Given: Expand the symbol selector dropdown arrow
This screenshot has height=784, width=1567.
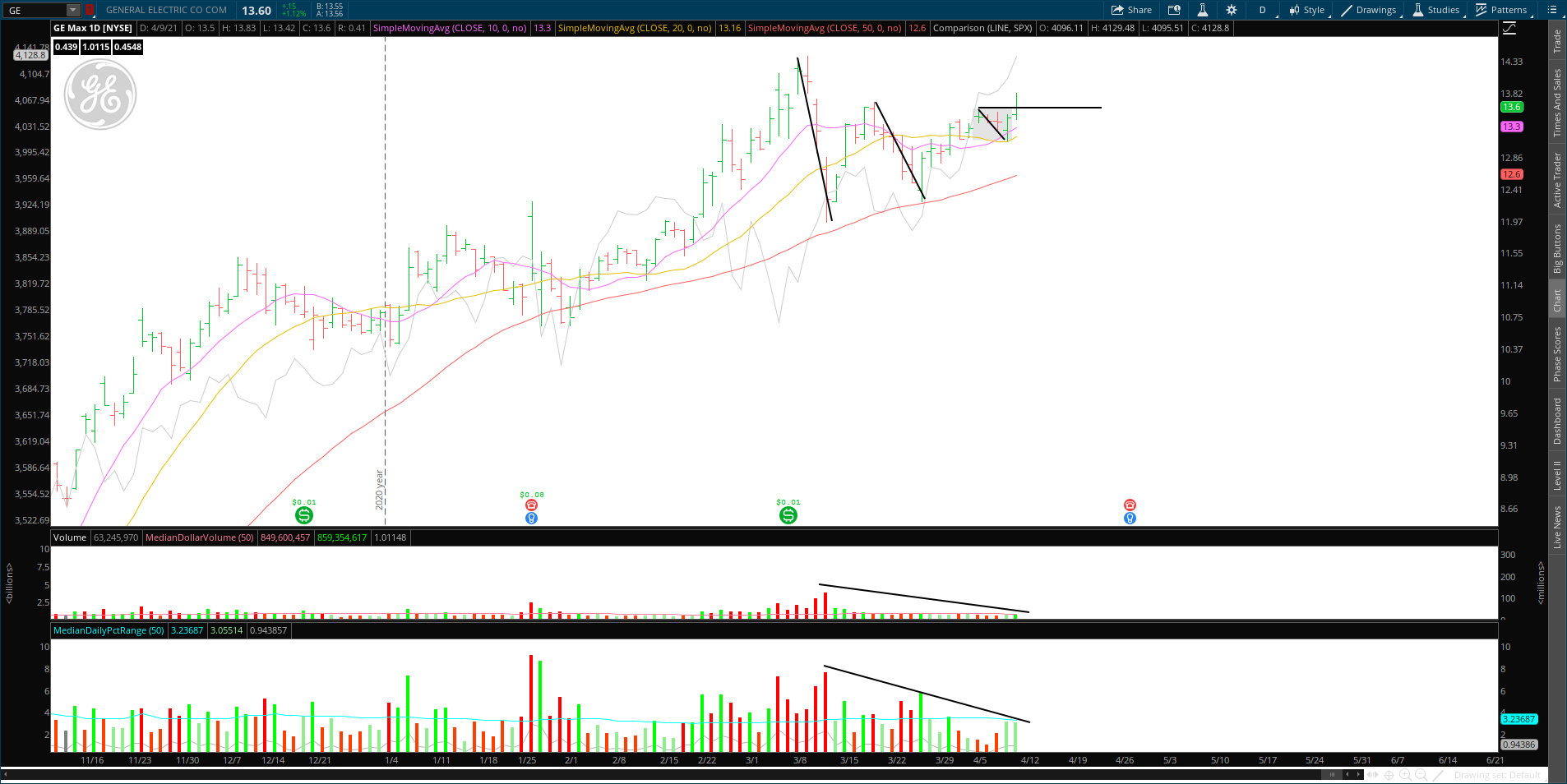Looking at the screenshot, I should (x=73, y=11).
